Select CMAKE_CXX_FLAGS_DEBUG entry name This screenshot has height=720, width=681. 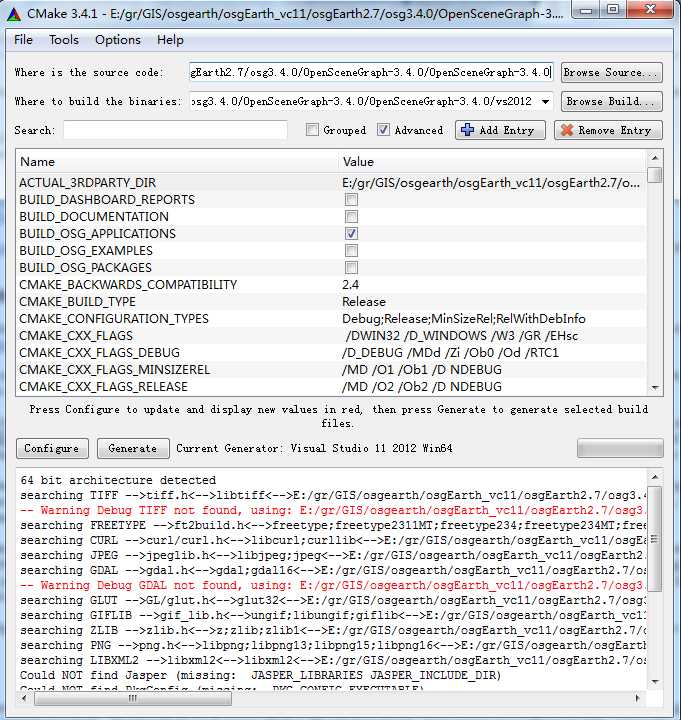coord(100,353)
